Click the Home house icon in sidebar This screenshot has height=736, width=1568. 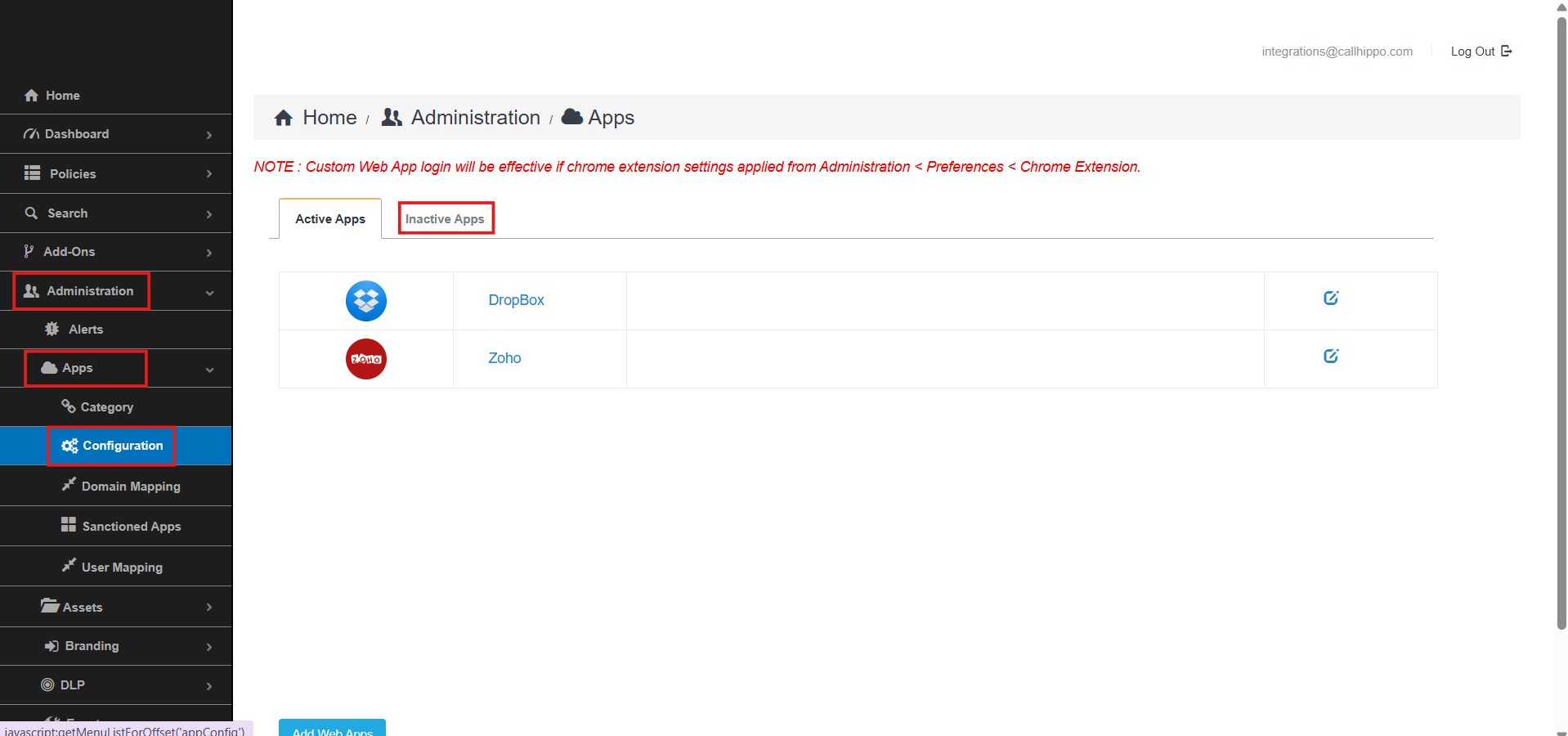point(32,96)
